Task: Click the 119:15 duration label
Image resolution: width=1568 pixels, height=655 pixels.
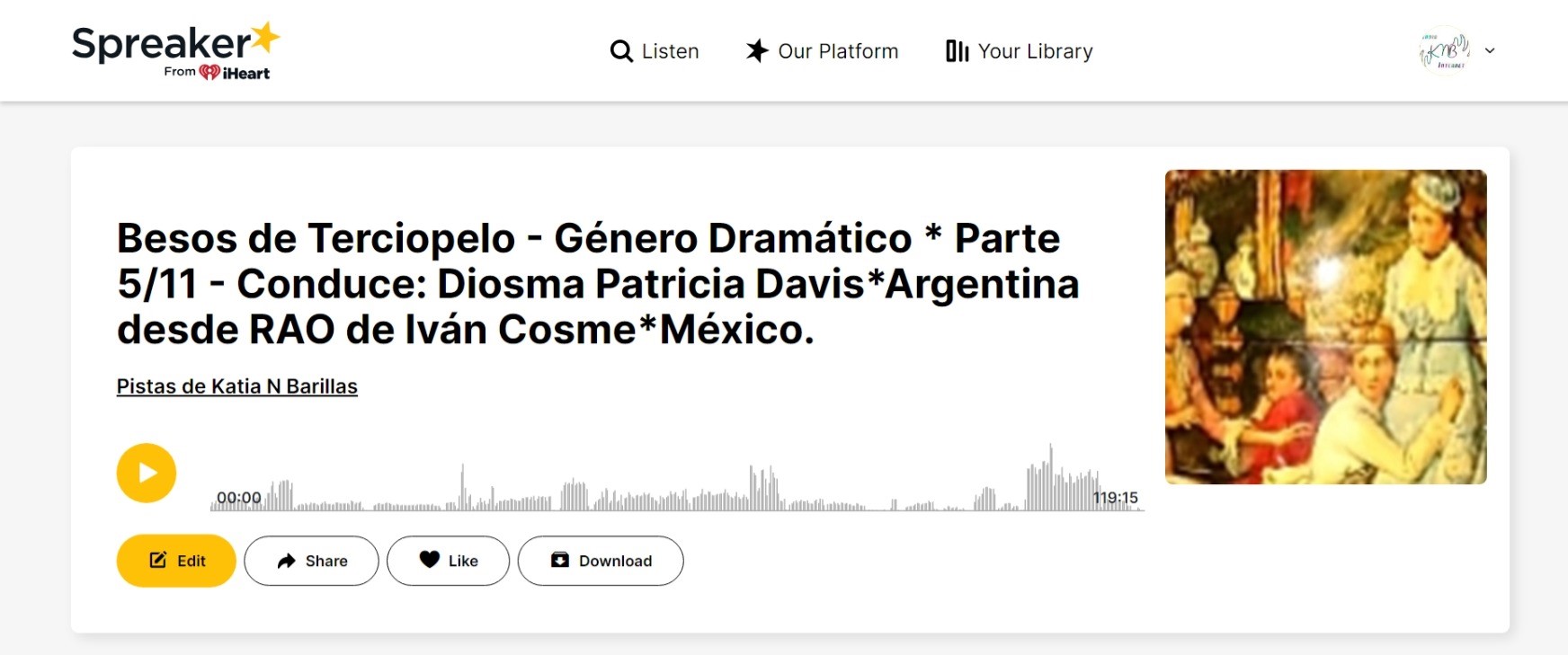Action: coord(1116,498)
